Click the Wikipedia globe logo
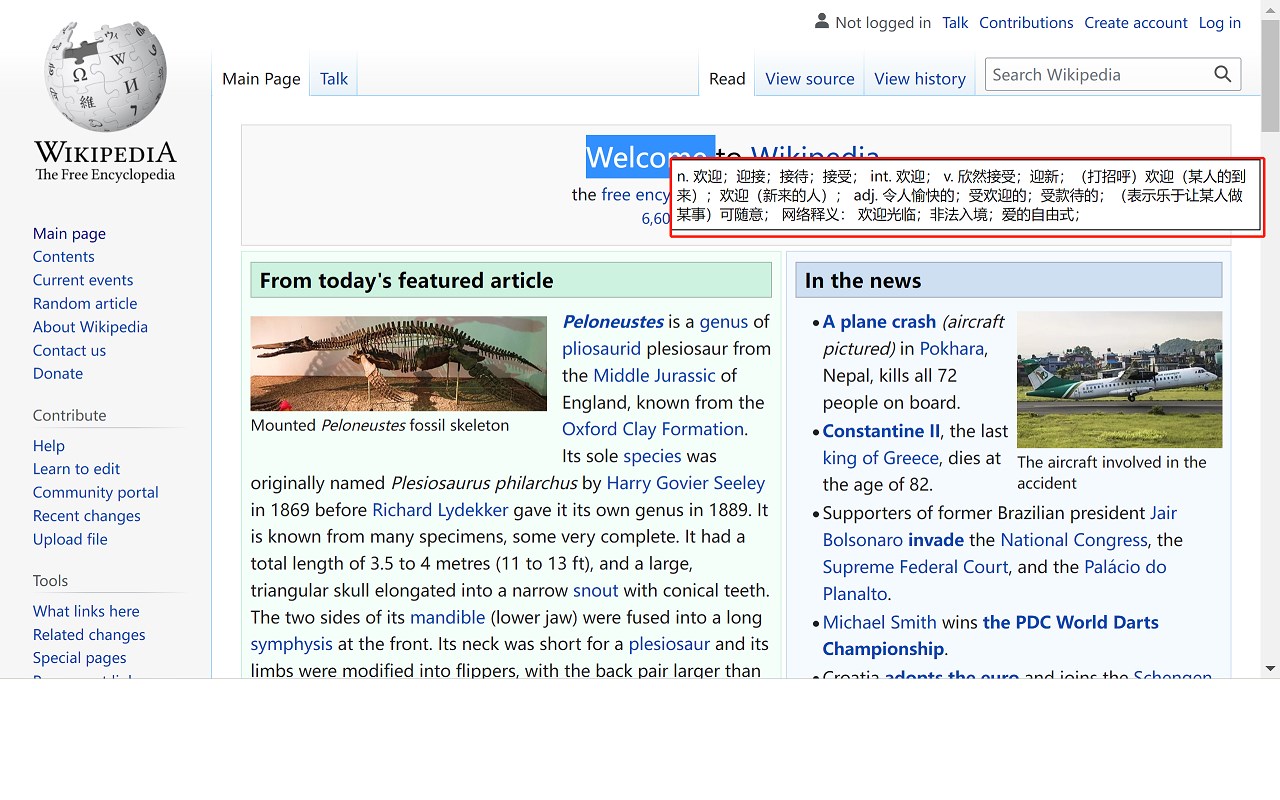Screen dimensions: 1280x800 click(x=105, y=75)
